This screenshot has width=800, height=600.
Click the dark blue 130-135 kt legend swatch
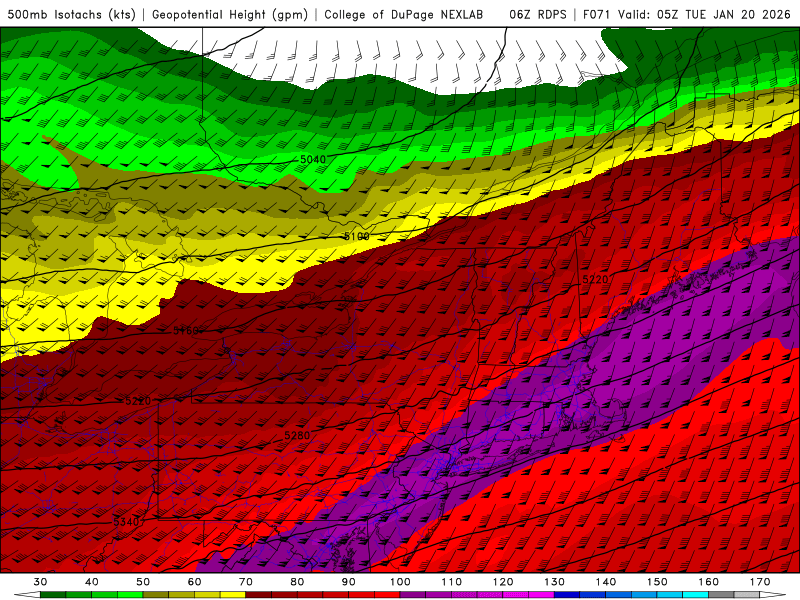[567, 595]
